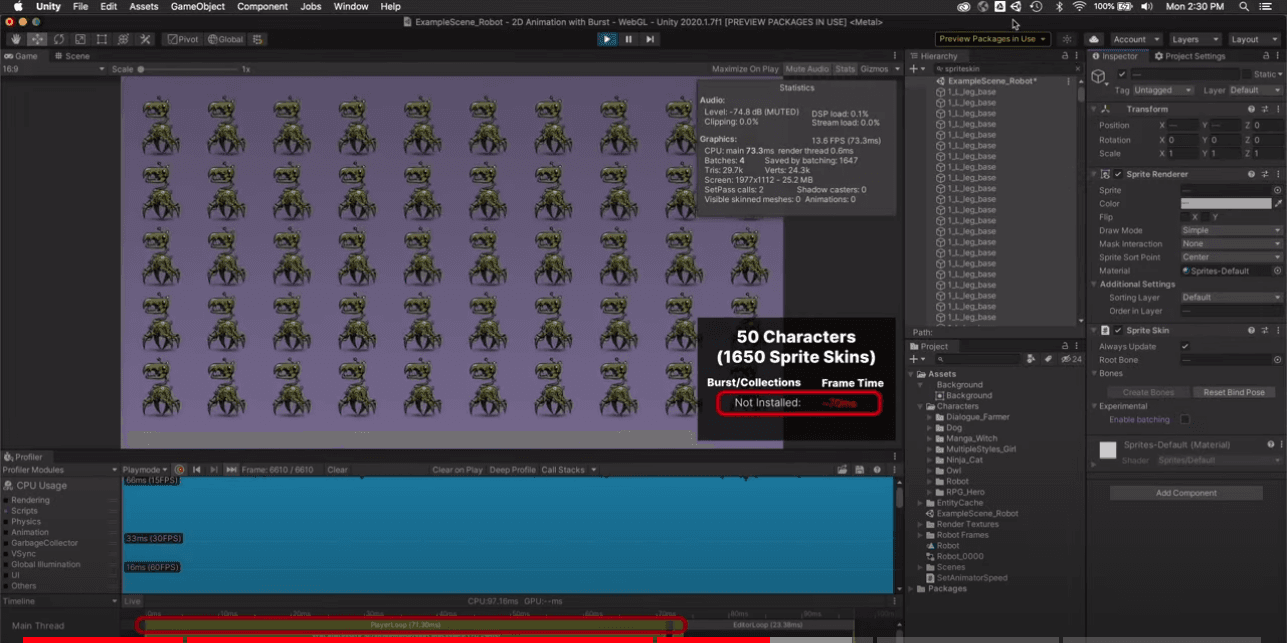Toggle the Profiler record button

[x=180, y=469]
